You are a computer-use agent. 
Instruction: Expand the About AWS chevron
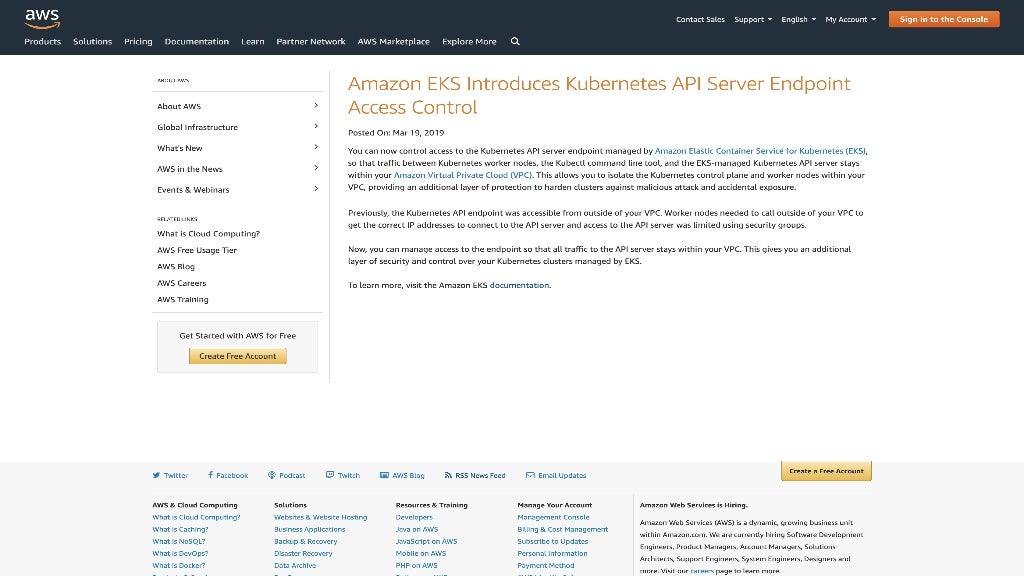(316, 106)
